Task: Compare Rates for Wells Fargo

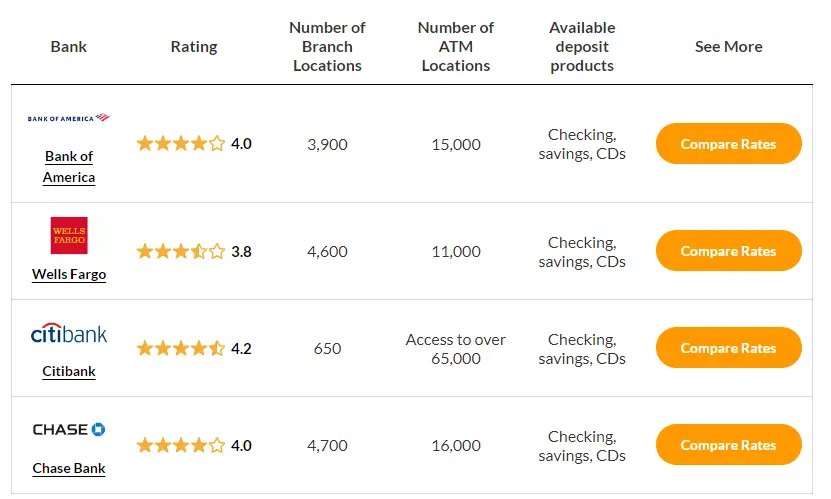Action: (729, 251)
